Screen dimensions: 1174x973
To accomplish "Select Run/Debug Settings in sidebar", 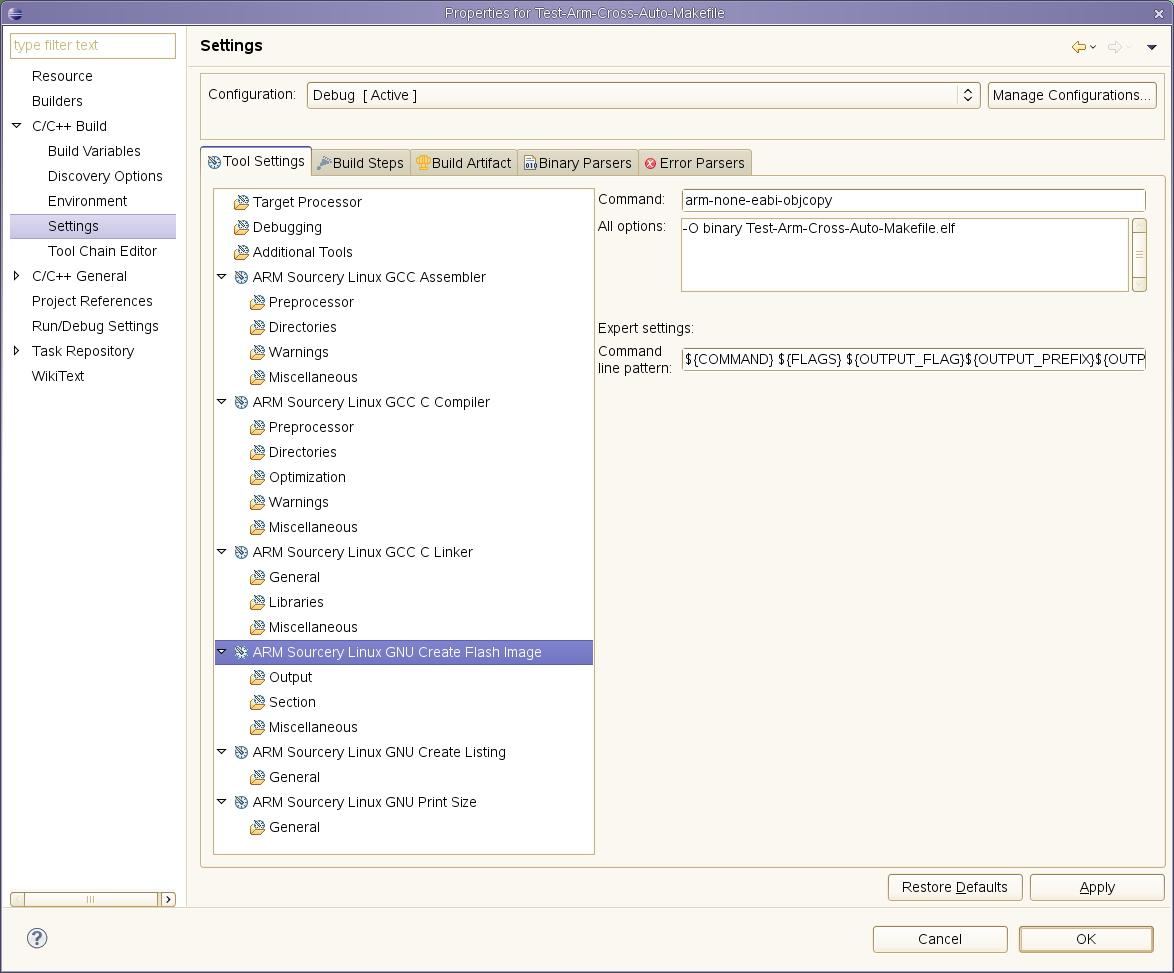I will pyautogui.click(x=95, y=326).
